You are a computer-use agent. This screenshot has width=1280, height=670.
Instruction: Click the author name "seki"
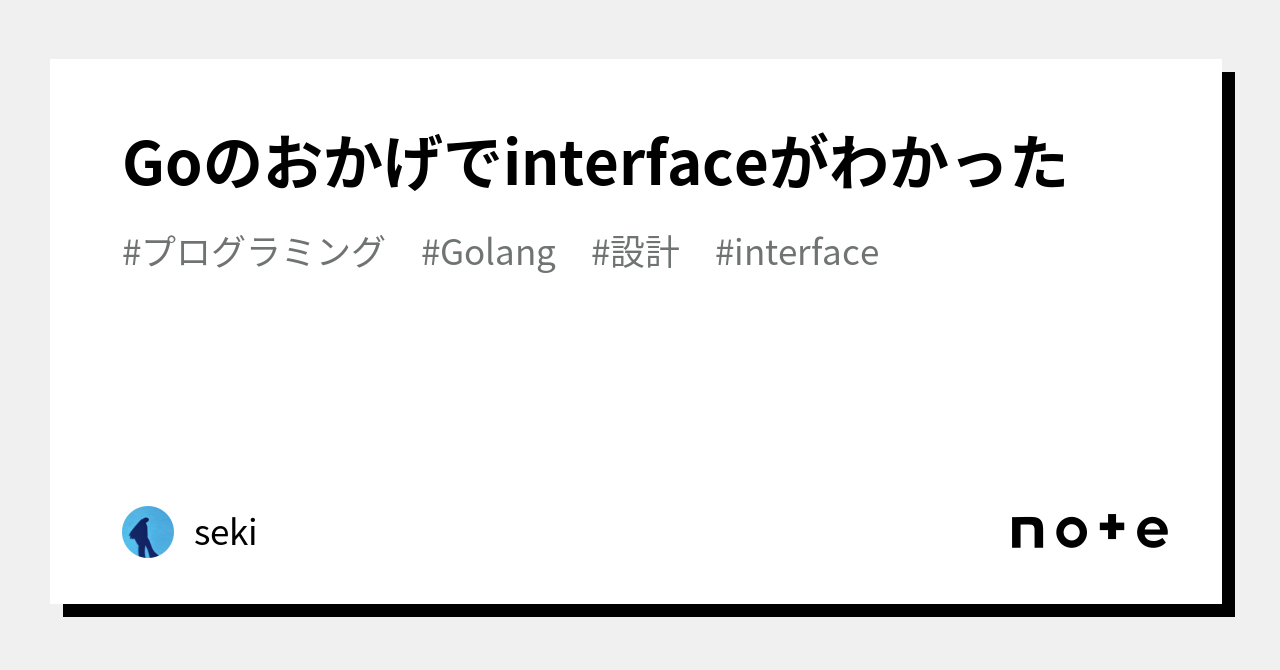coord(225,533)
